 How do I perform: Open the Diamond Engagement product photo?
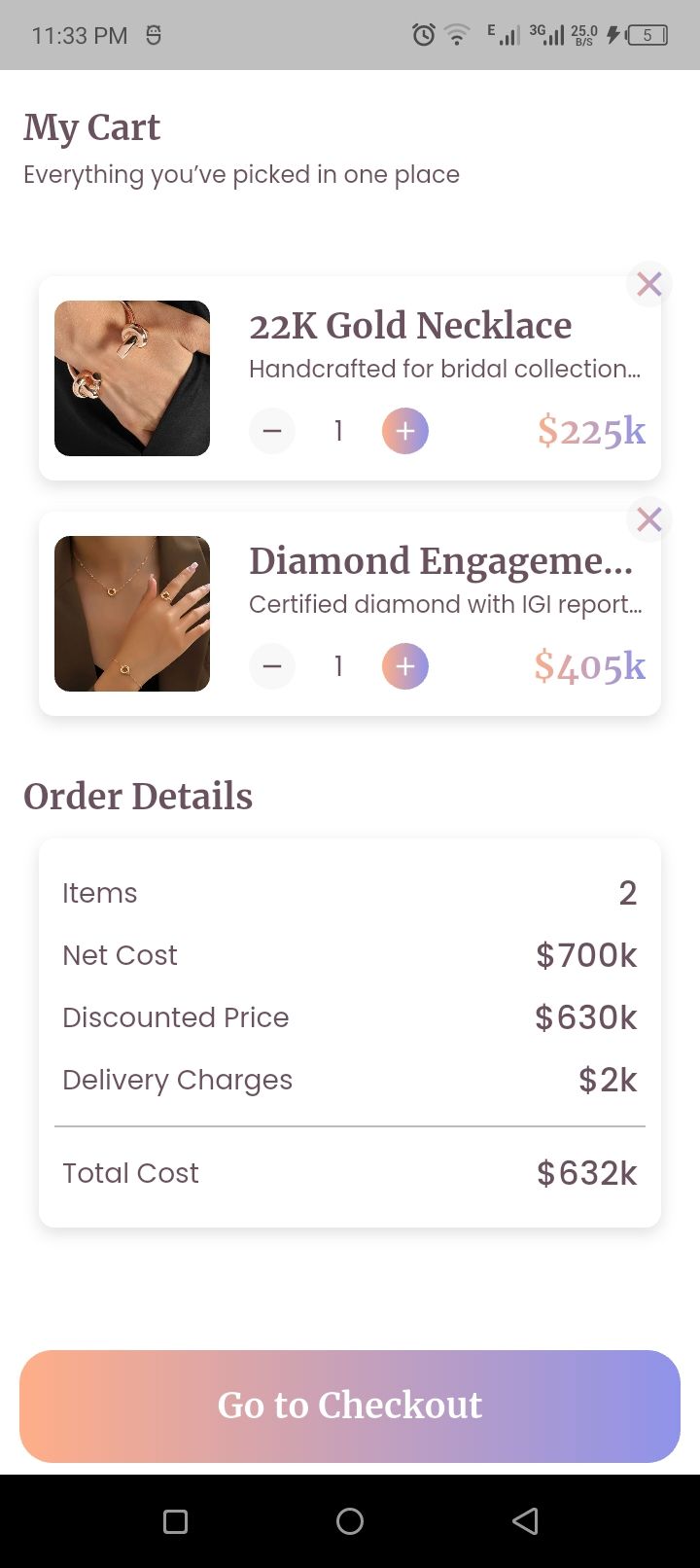[x=132, y=614]
